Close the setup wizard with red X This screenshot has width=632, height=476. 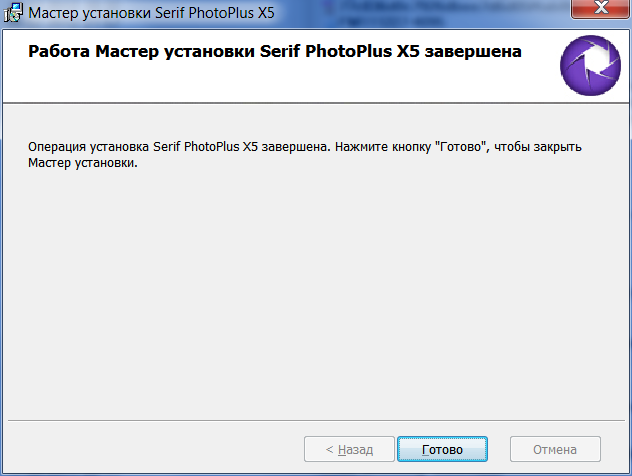601,8
